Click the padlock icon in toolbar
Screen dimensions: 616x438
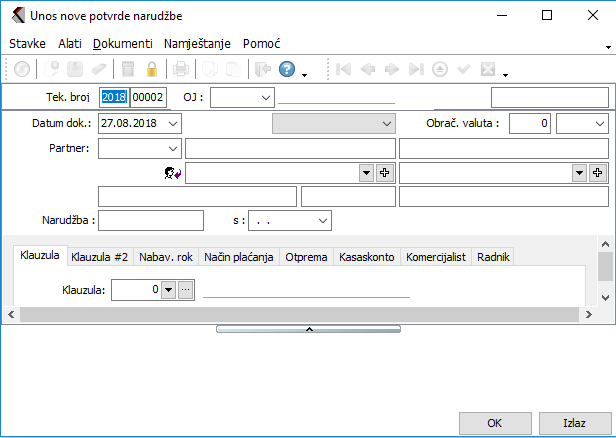click(x=152, y=69)
